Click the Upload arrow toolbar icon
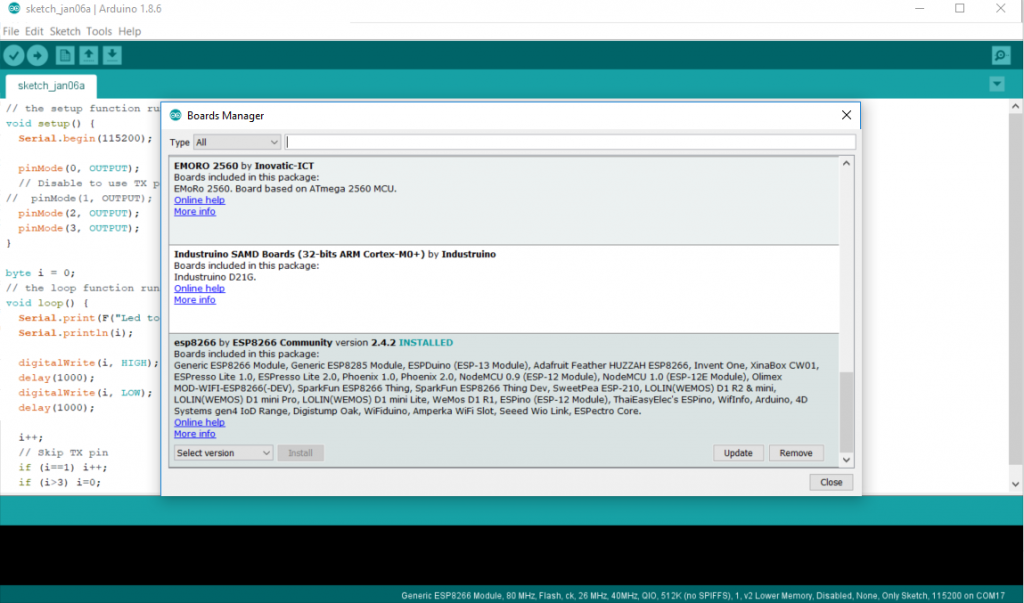 [37, 56]
